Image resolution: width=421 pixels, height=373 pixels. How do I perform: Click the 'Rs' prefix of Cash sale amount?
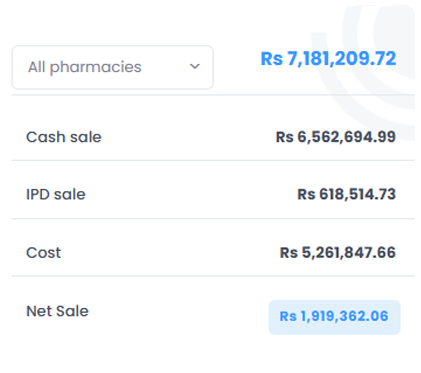pyautogui.click(x=284, y=137)
